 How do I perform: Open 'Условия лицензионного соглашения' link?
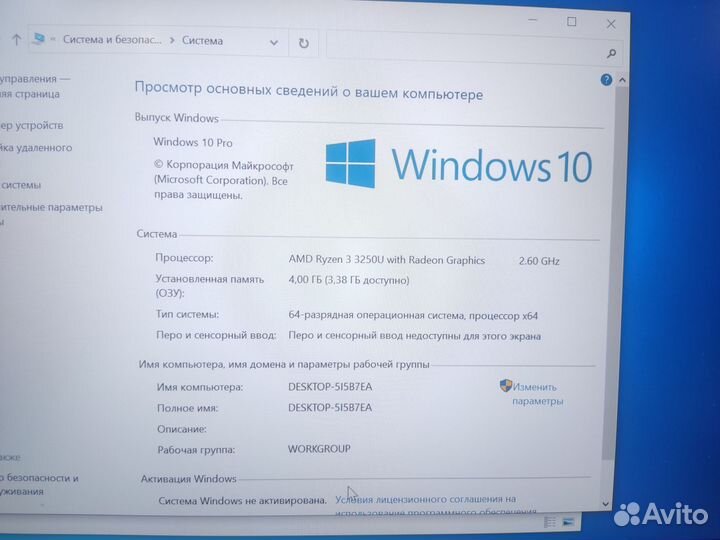tap(426, 499)
